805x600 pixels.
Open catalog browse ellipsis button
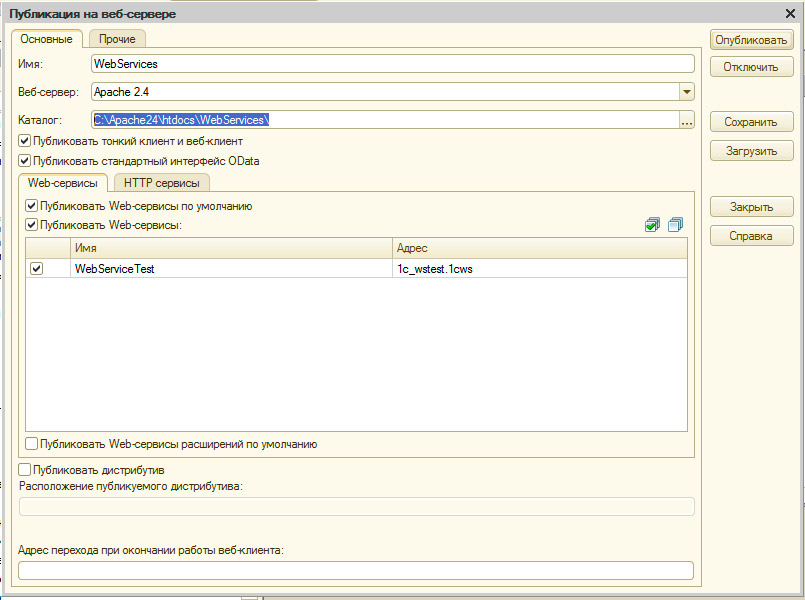pos(687,120)
